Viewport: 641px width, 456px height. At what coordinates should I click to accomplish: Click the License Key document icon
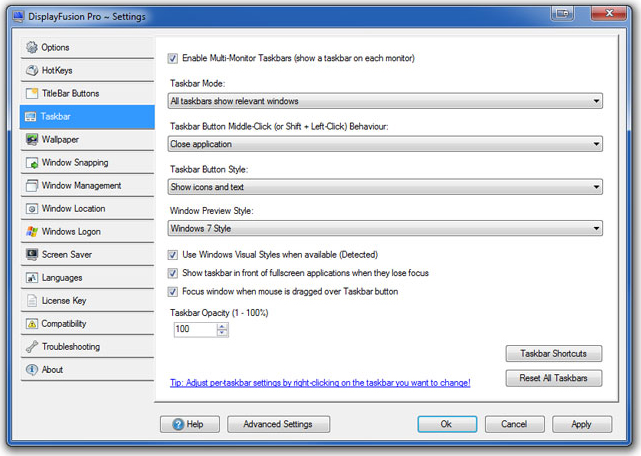(31, 301)
